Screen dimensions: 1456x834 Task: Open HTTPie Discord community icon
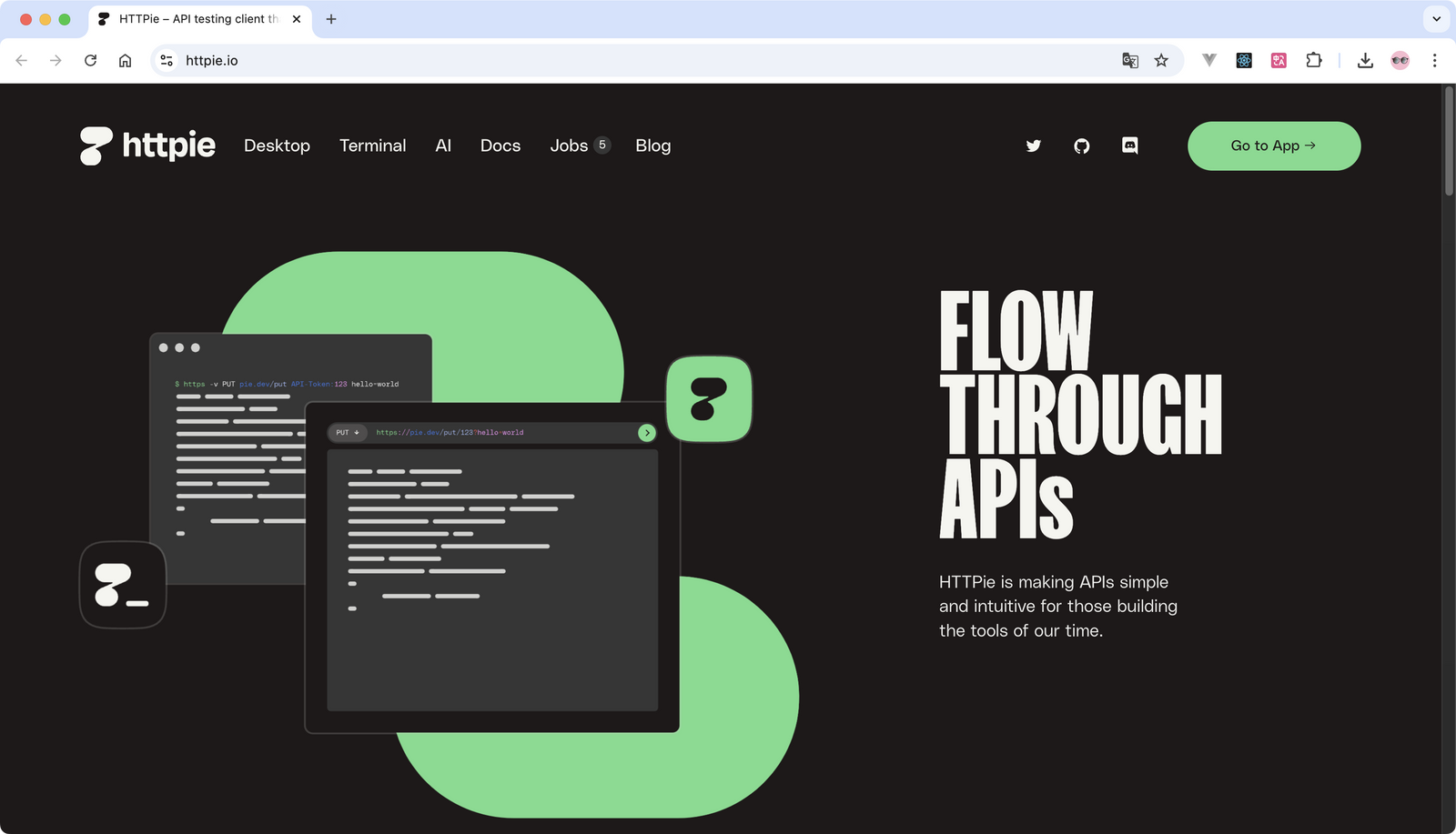1129,146
